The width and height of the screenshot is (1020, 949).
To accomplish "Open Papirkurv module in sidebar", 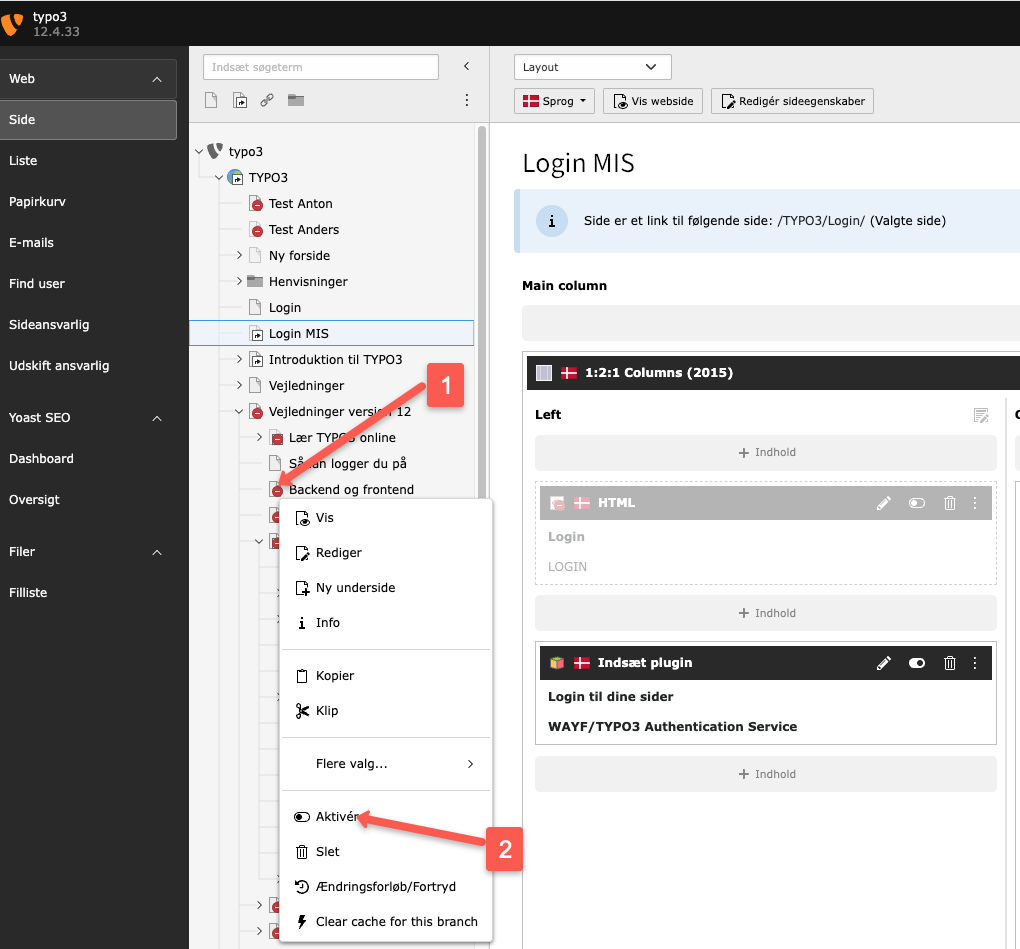I will point(37,201).
